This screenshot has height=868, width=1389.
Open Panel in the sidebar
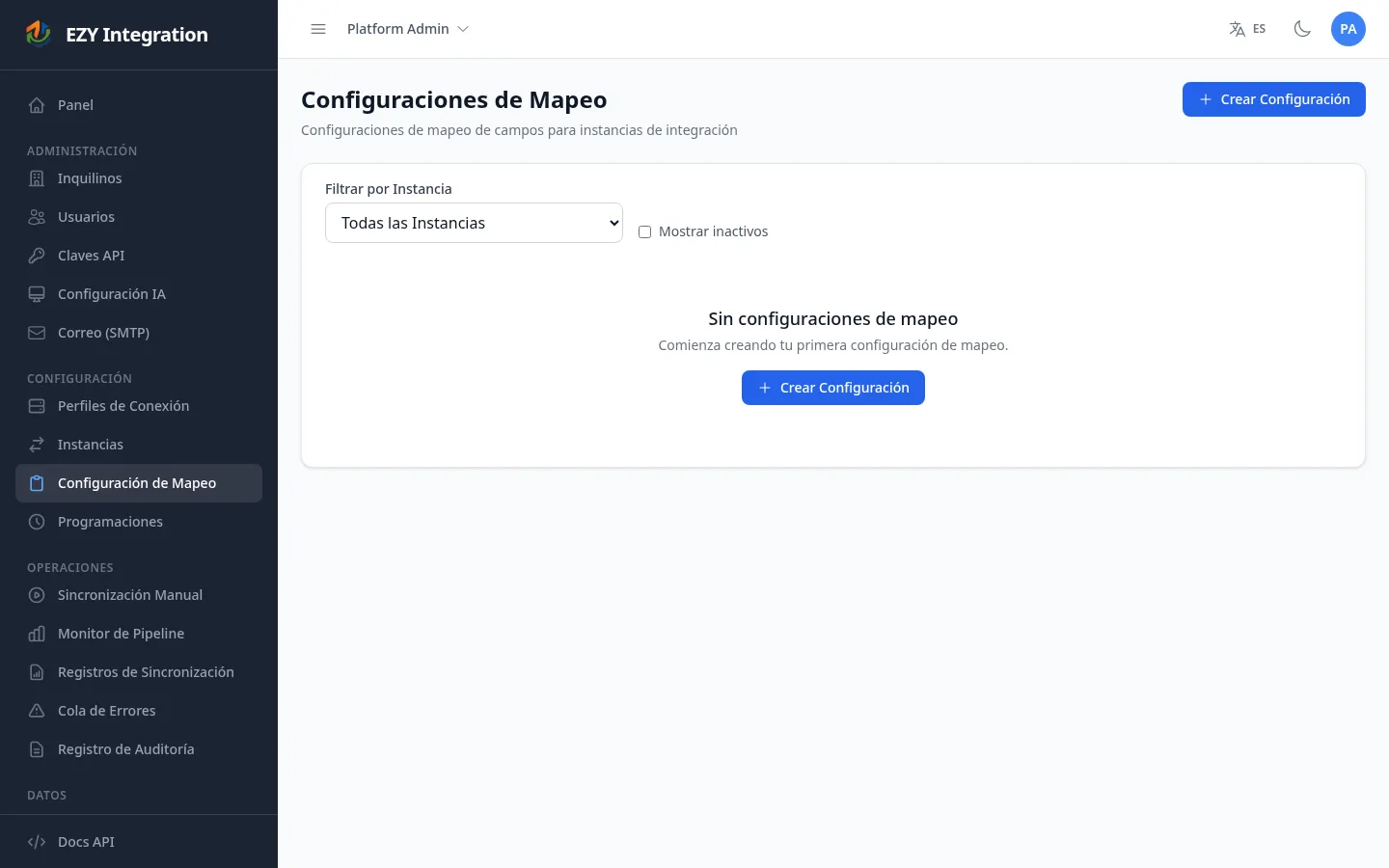point(139,105)
